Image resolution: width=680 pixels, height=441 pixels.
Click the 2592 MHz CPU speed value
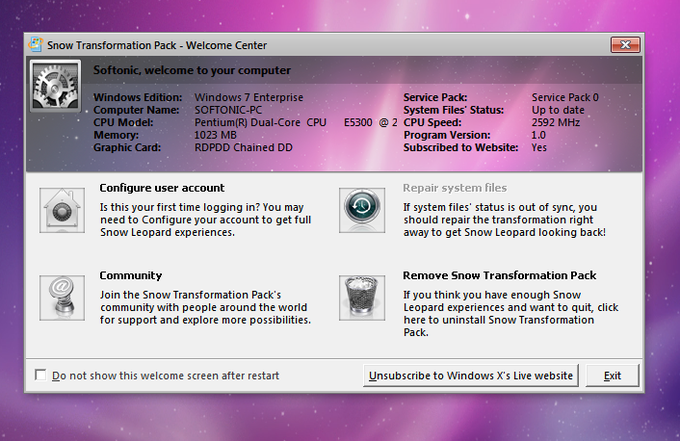[556, 122]
